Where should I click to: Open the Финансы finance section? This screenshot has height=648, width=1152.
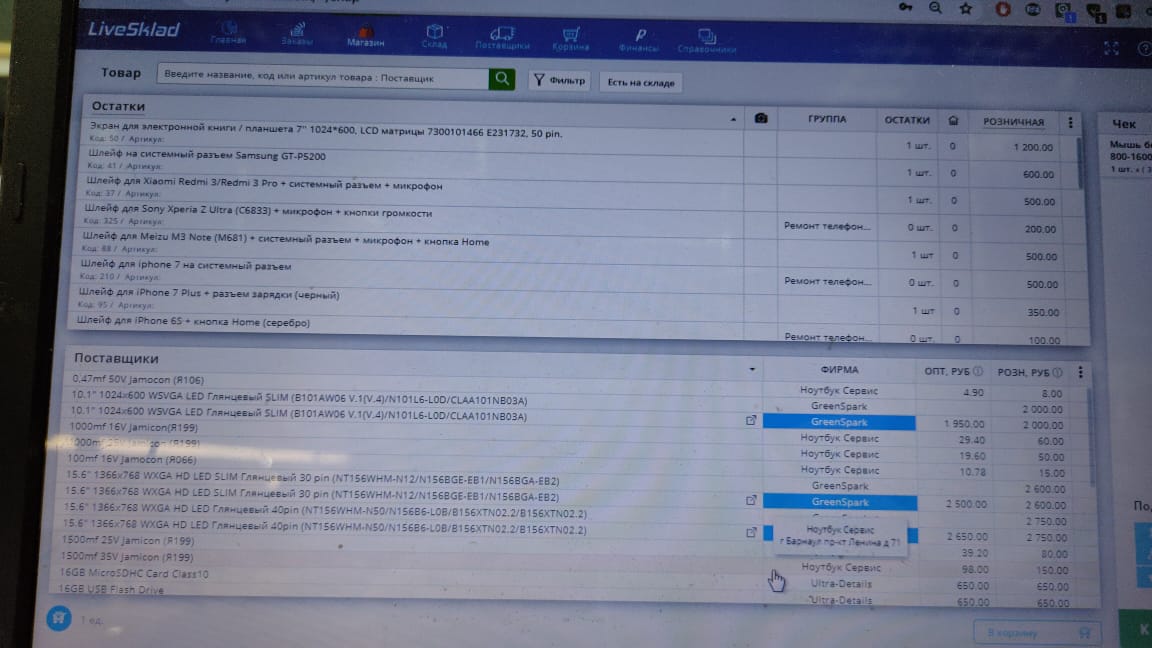coord(639,40)
